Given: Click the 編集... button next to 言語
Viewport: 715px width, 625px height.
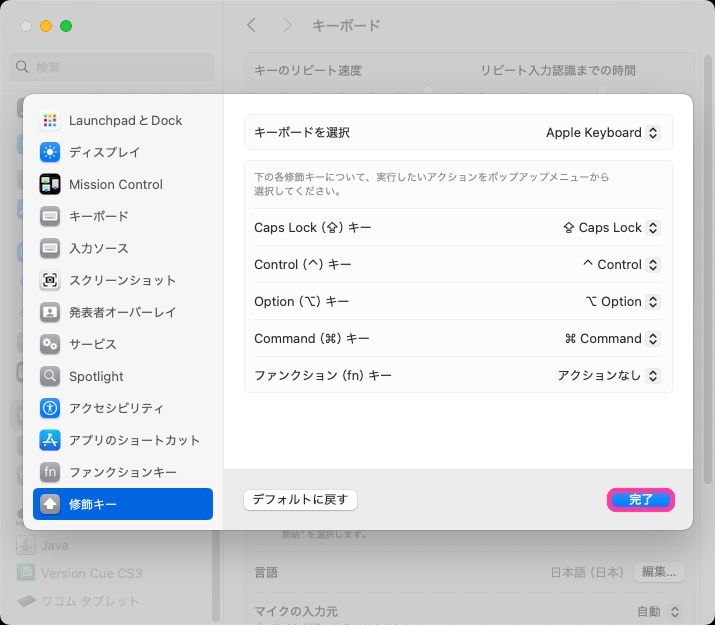Looking at the screenshot, I should tap(659, 573).
